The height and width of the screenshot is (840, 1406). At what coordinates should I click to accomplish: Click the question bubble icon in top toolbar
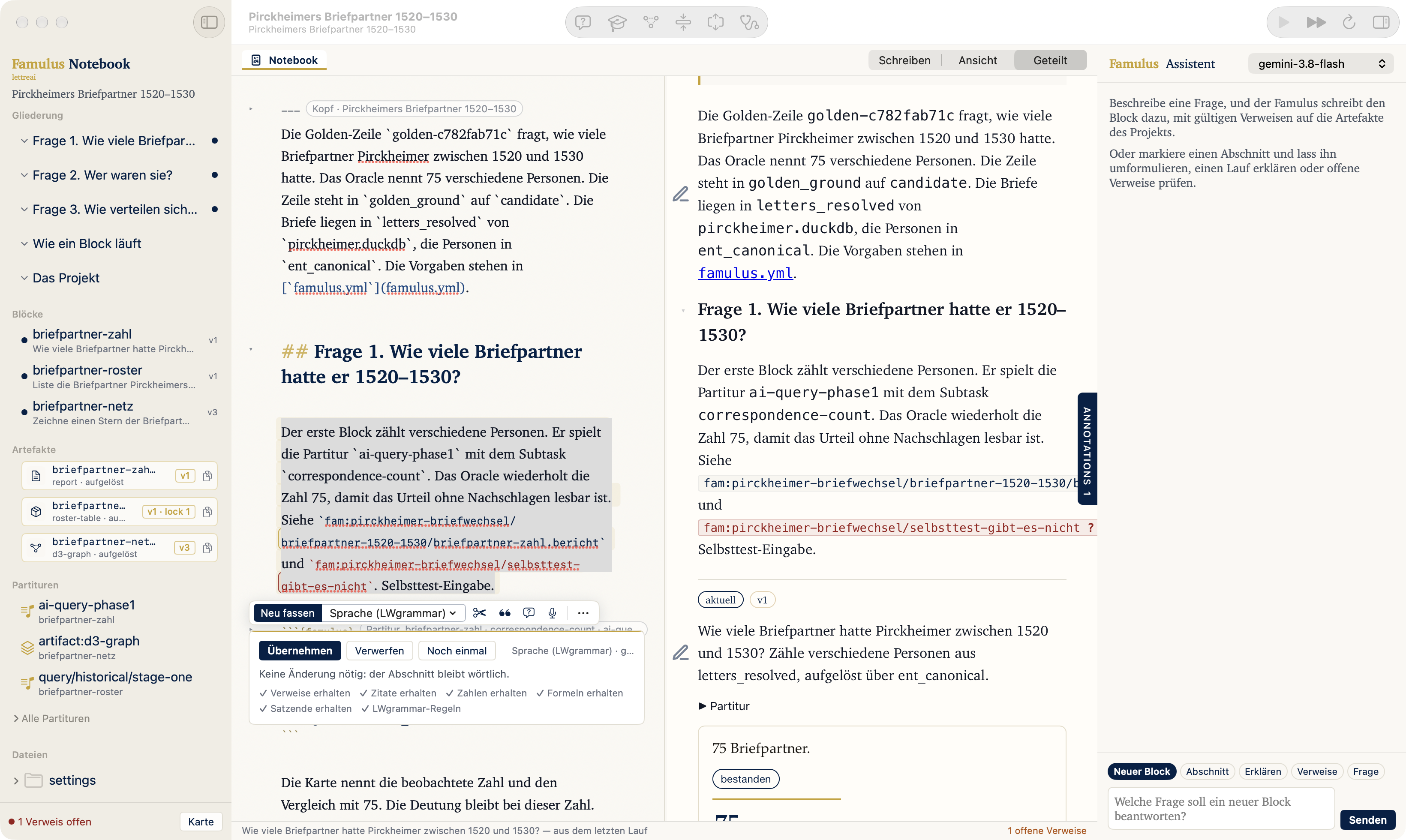pos(583,23)
